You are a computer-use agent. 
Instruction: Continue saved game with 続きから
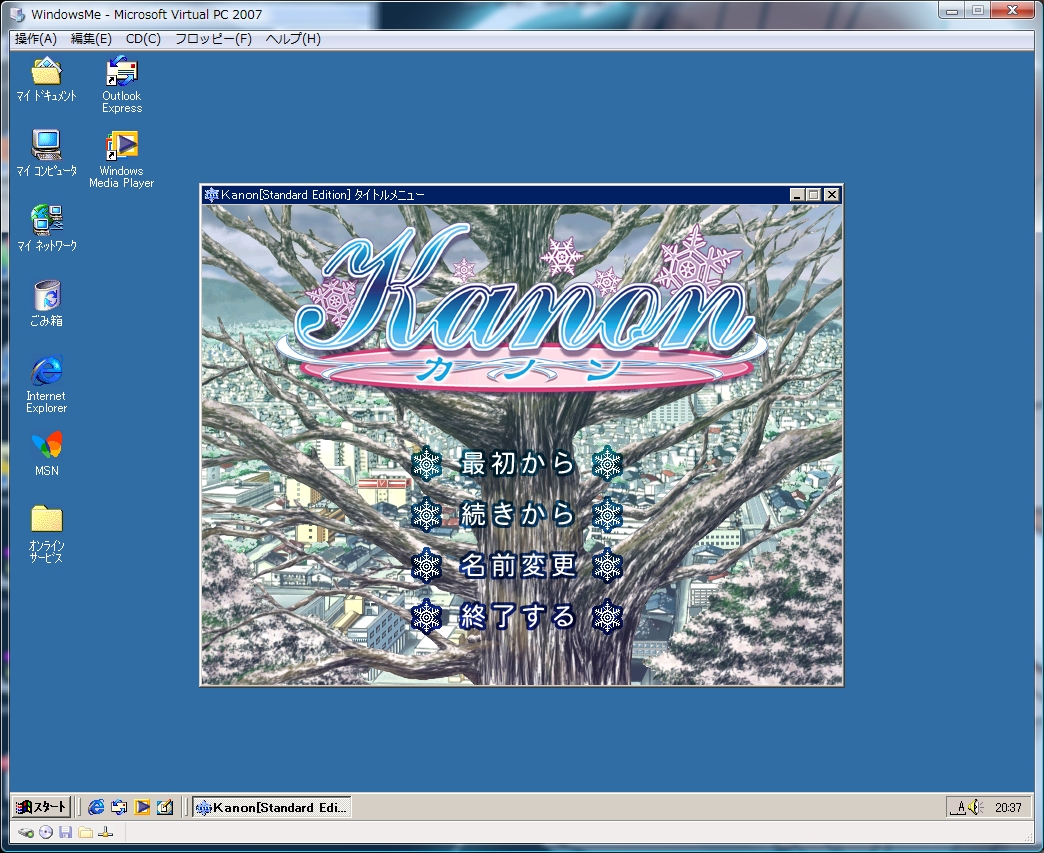tap(517, 515)
